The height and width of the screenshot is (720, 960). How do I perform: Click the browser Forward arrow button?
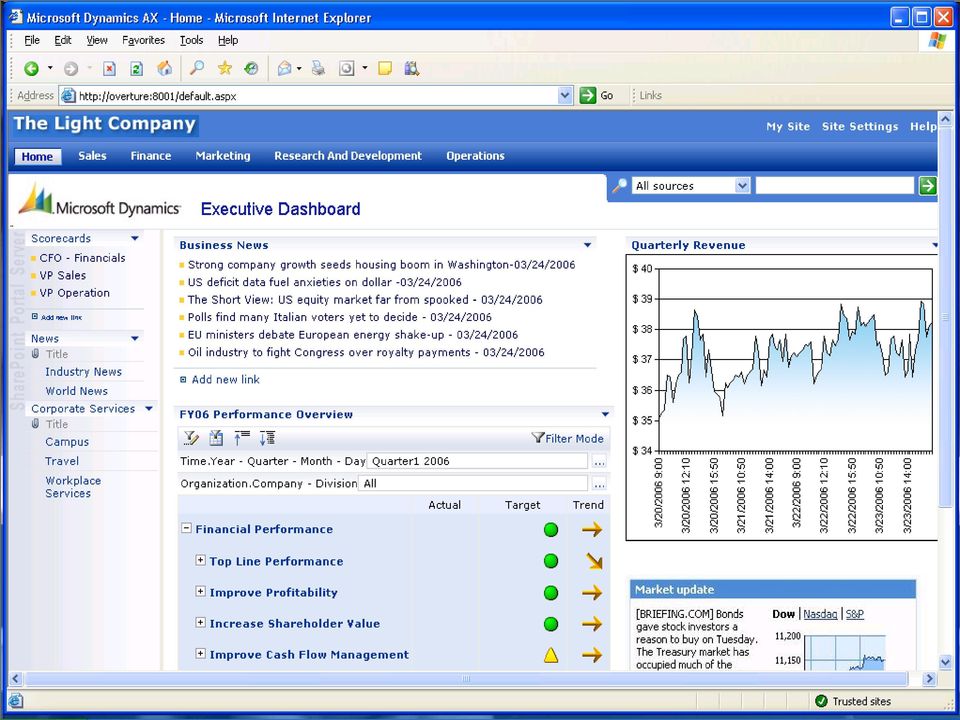[x=71, y=69]
